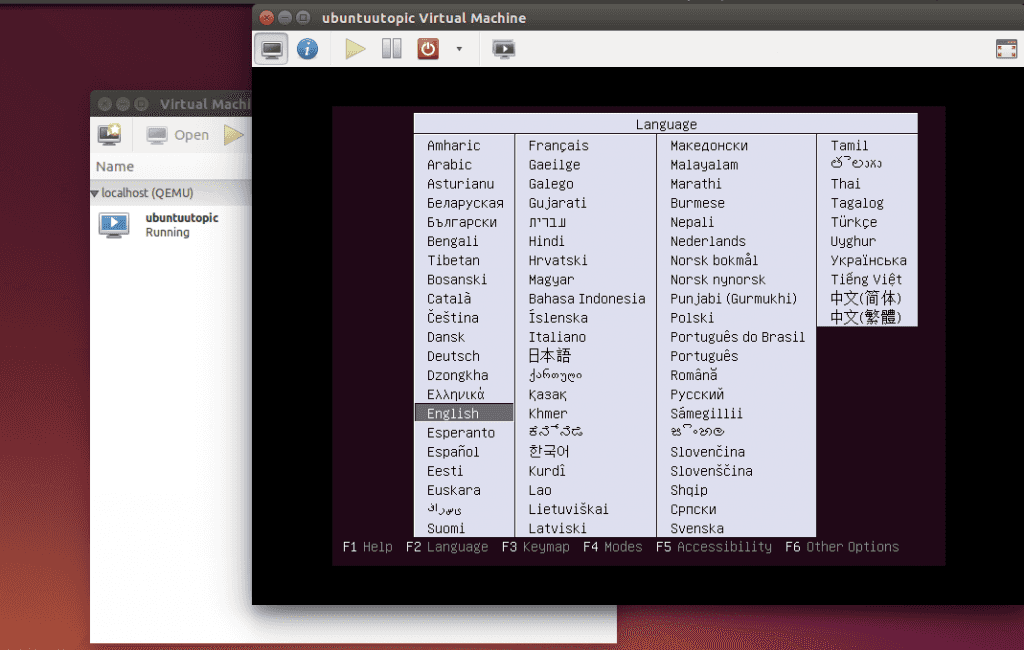Click F6 Other Options at bottom
The width and height of the screenshot is (1024, 650).
click(x=841, y=547)
